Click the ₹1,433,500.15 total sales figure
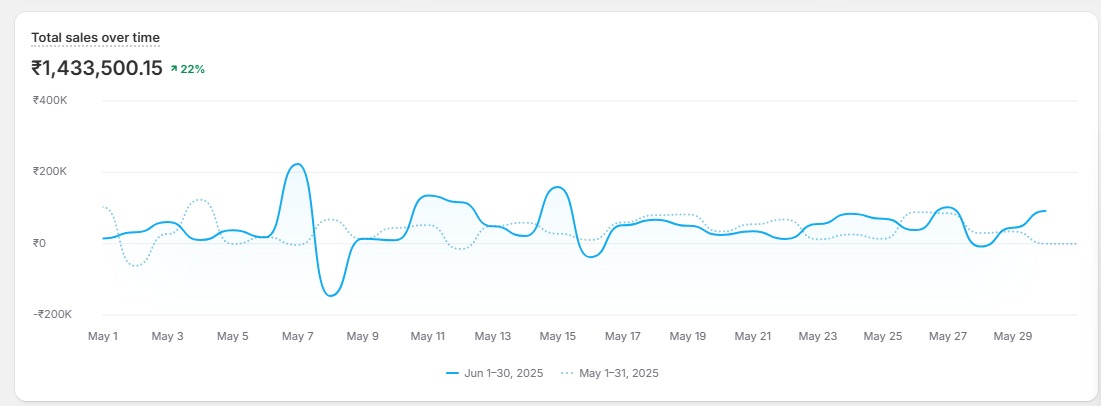 [96, 69]
